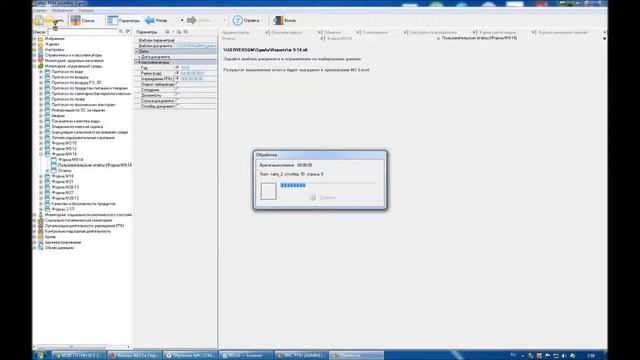Switch to the Журнал регистрации tab
Viewport: 640px width, 360px height.
498,32
